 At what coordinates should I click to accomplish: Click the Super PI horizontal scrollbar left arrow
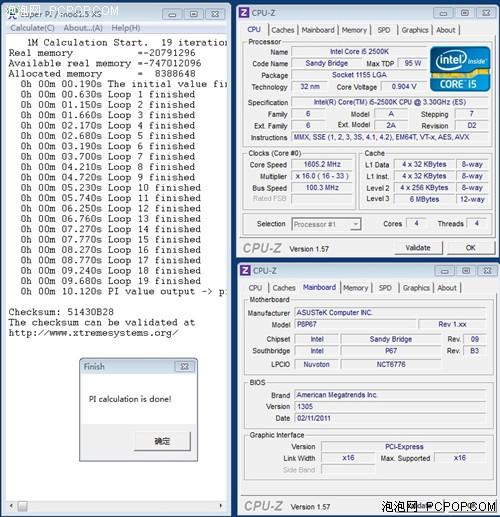[11, 506]
